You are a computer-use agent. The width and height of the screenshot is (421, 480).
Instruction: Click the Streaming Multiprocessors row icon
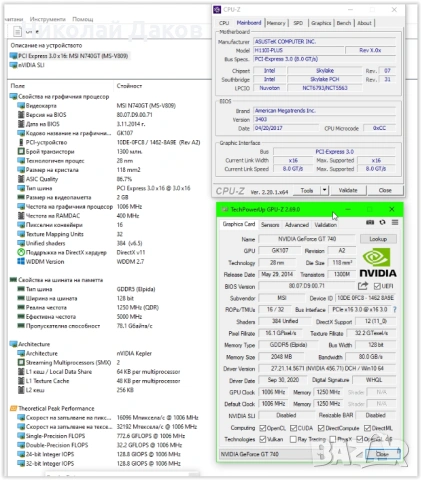pyautogui.click(x=21, y=362)
